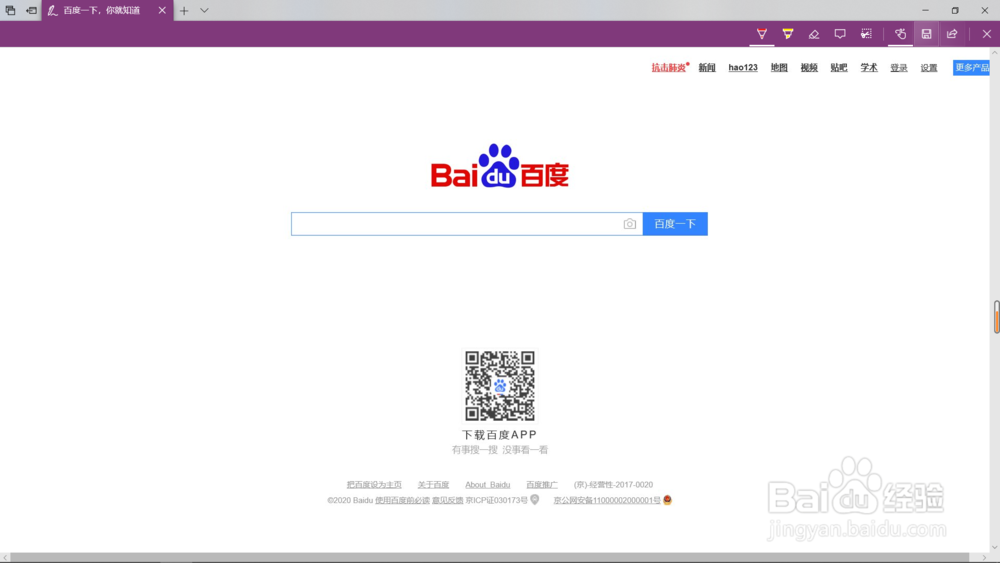This screenshot has height=563, width=1000.
Task: Open 使用百度前必读 link
Action: pyautogui.click(x=402, y=501)
